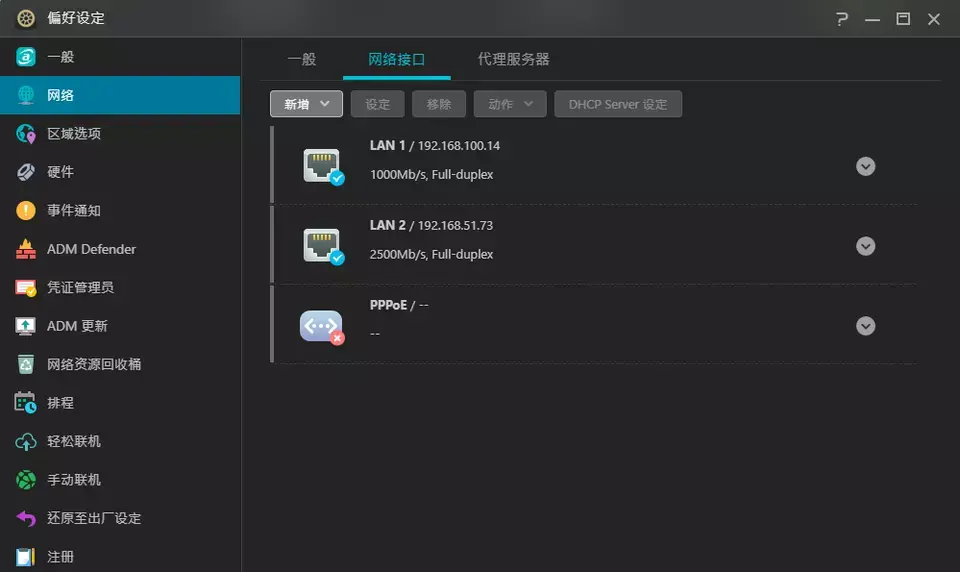Open the 区域选项 regional options icon
Viewport: 960px width, 572px height.
pos(26,134)
